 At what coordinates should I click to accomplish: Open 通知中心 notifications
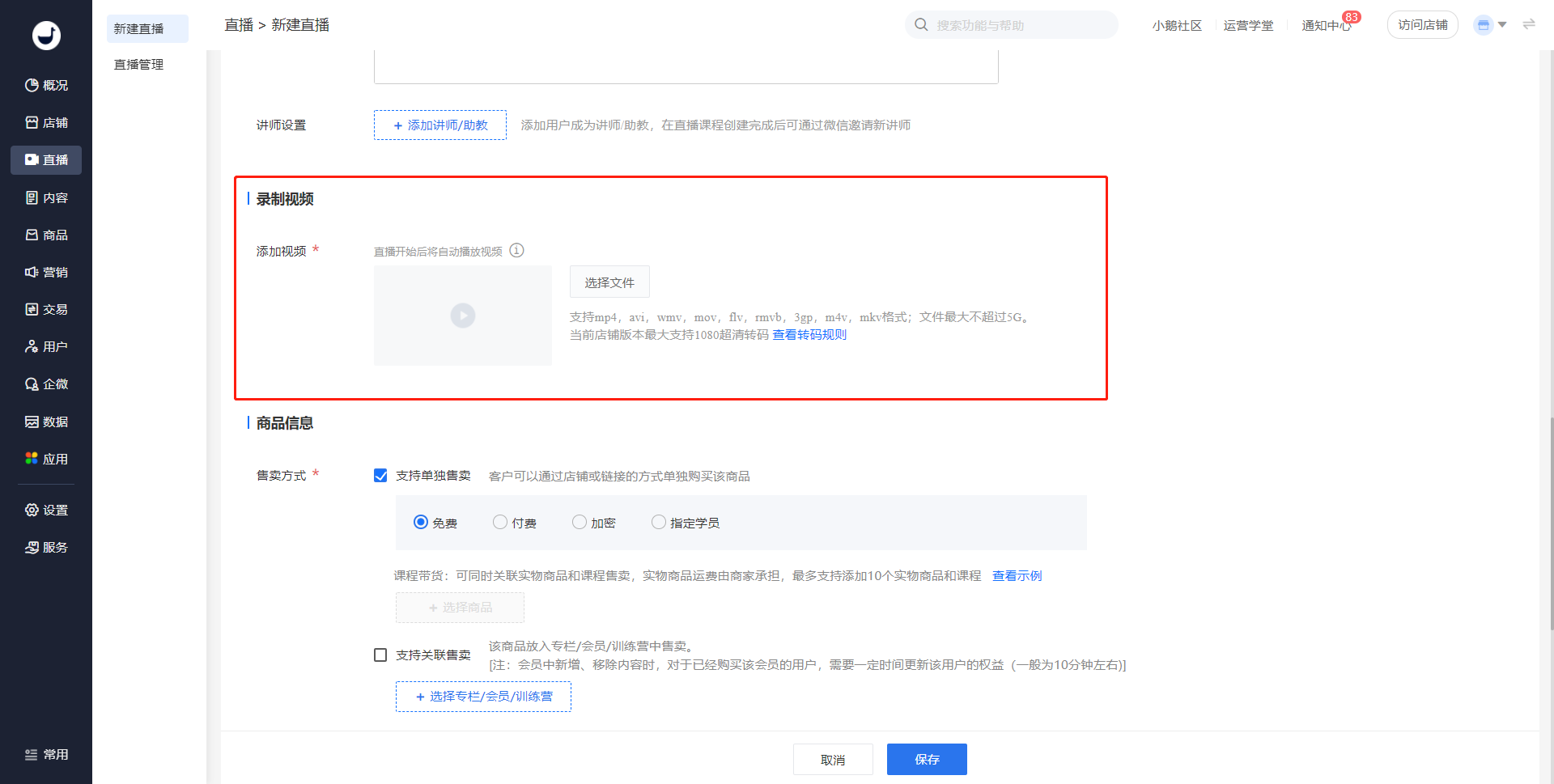1326,26
